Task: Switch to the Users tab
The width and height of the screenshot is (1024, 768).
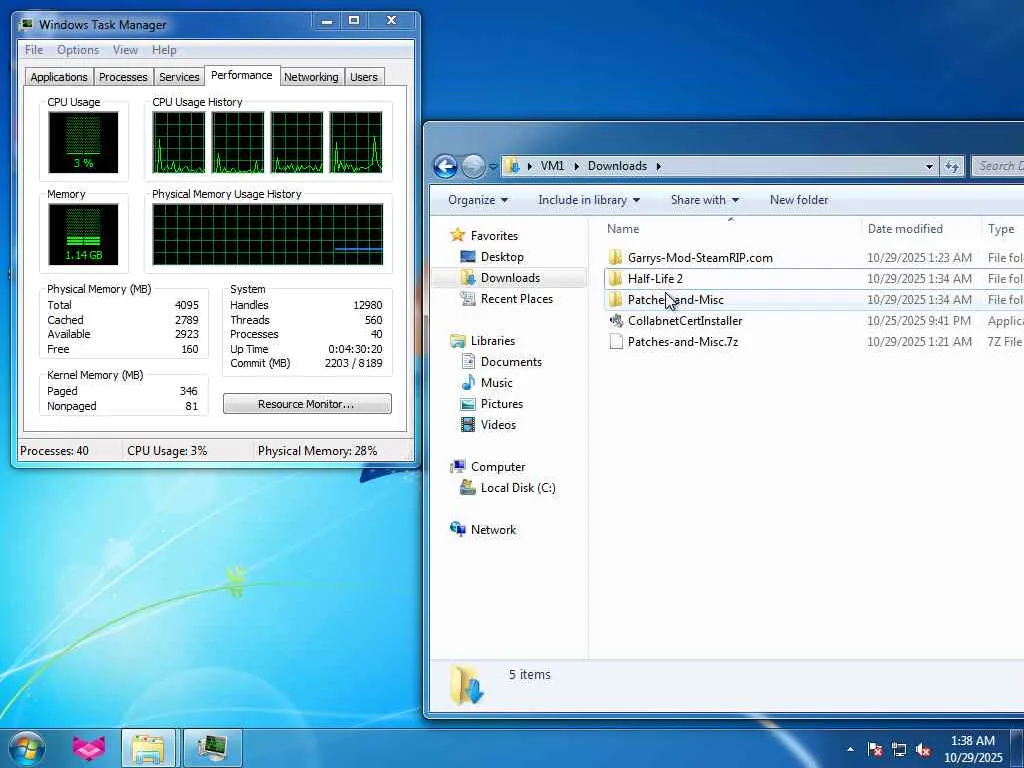Action: (x=364, y=77)
